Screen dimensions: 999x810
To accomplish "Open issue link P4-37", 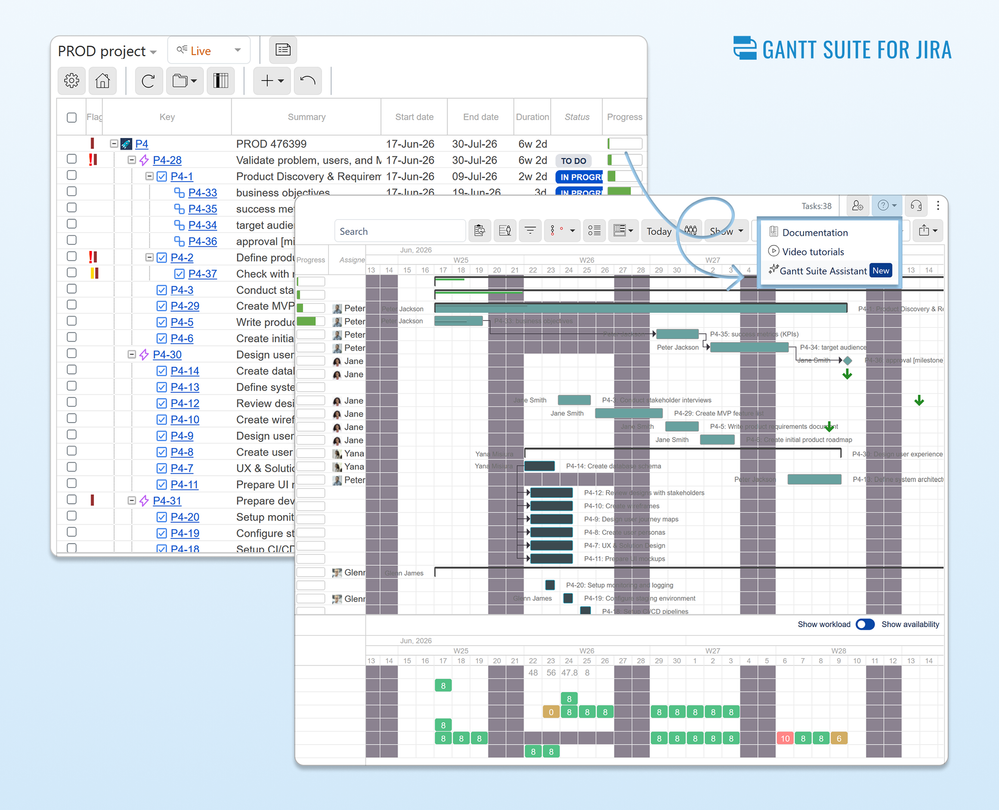I will point(203,273).
